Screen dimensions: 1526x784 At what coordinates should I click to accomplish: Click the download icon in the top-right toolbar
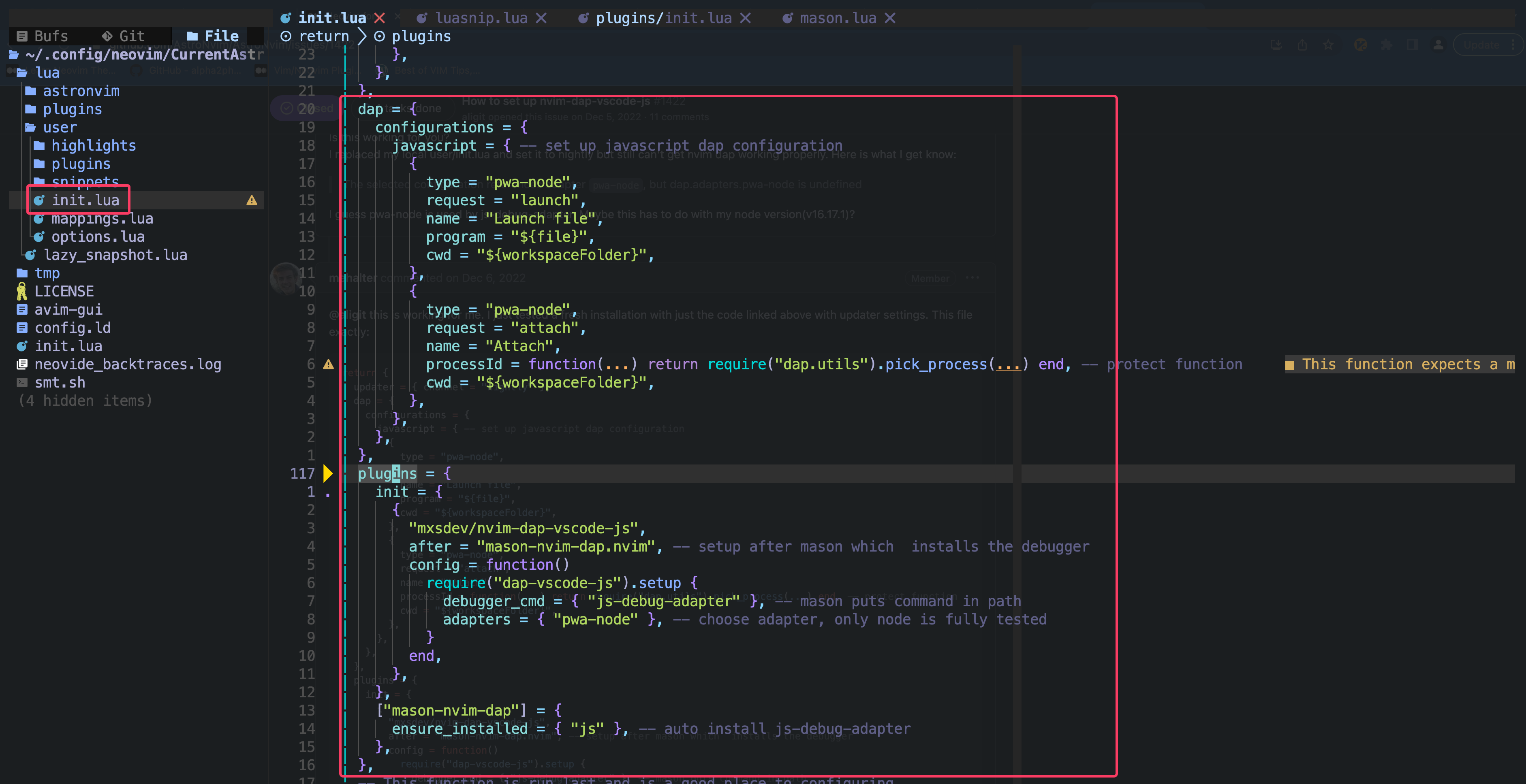pos(1277,45)
